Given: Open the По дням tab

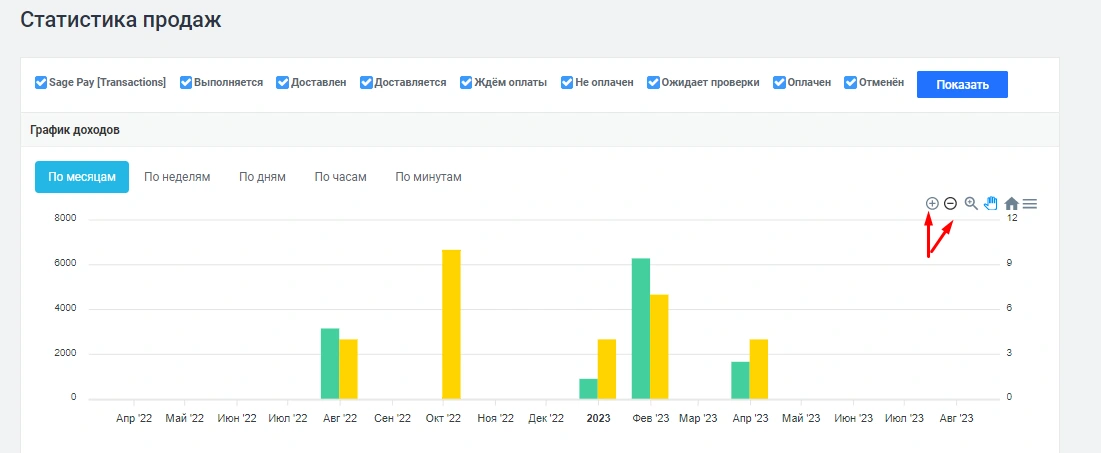Looking at the screenshot, I should pyautogui.click(x=262, y=177).
